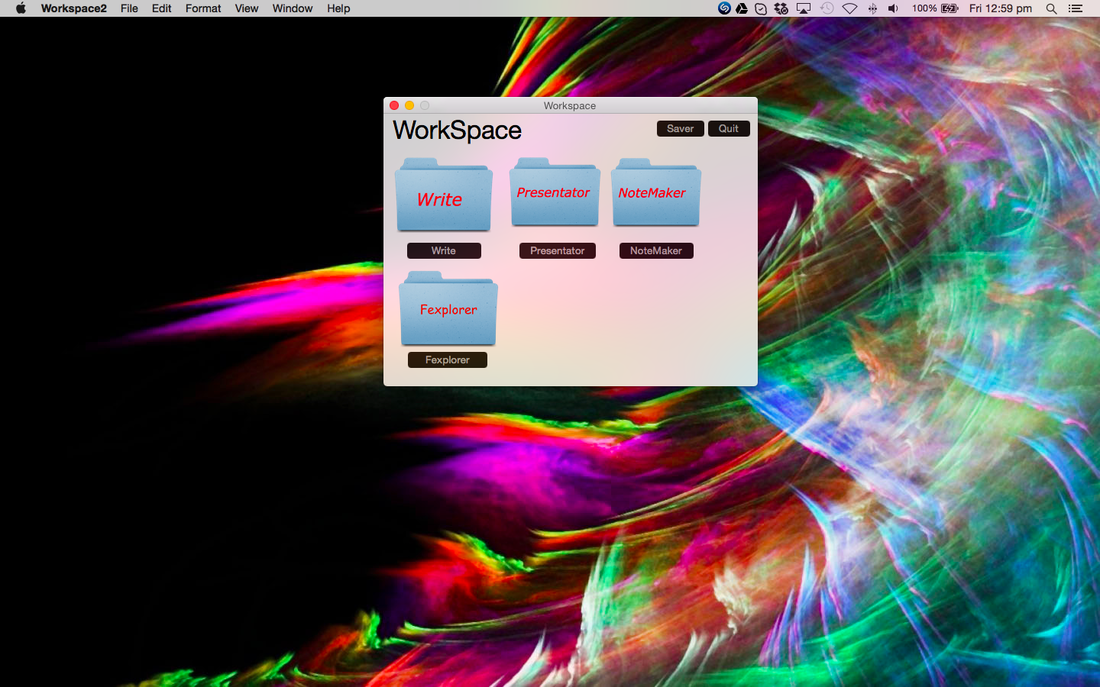Open the NoteMaker folder icon
Image resolution: width=1100 pixels, height=687 pixels.
click(655, 192)
